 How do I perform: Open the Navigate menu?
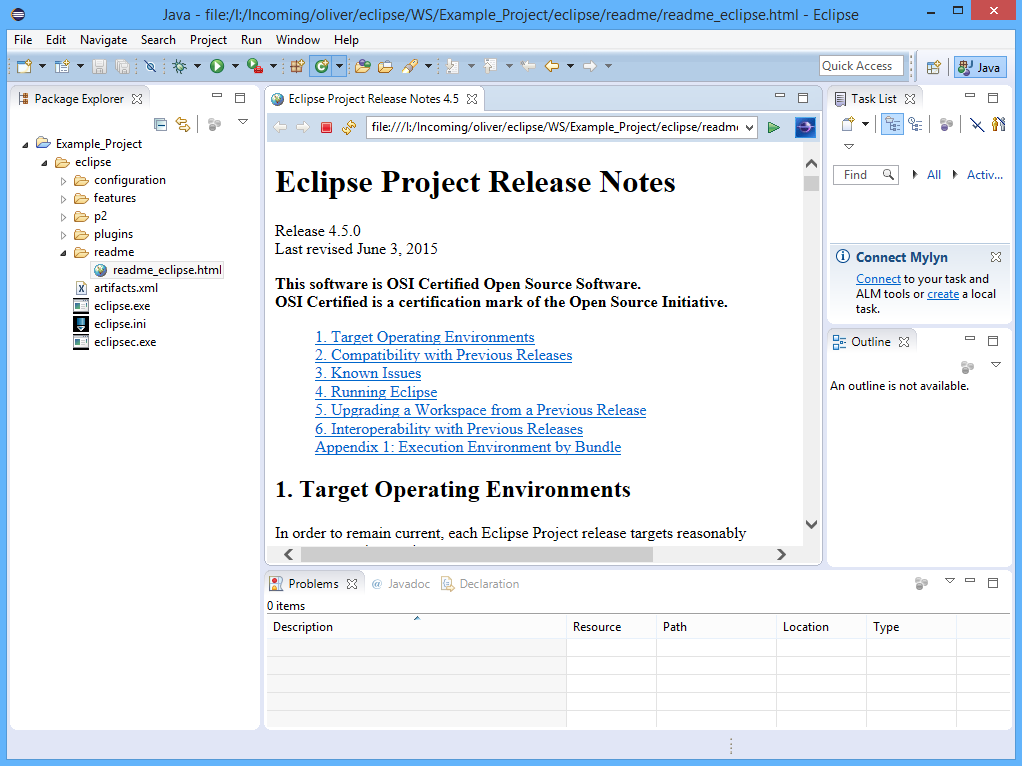click(104, 40)
